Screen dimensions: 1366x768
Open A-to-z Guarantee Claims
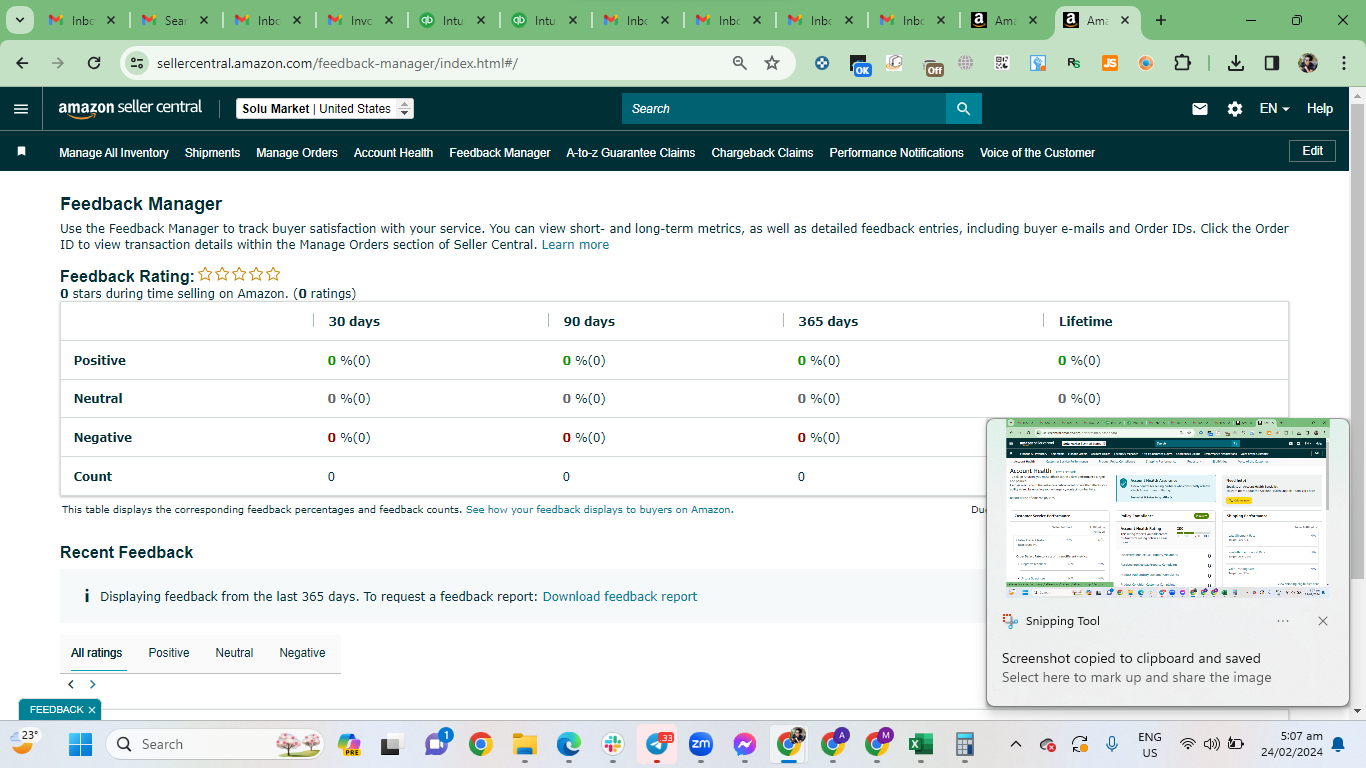[x=631, y=153]
